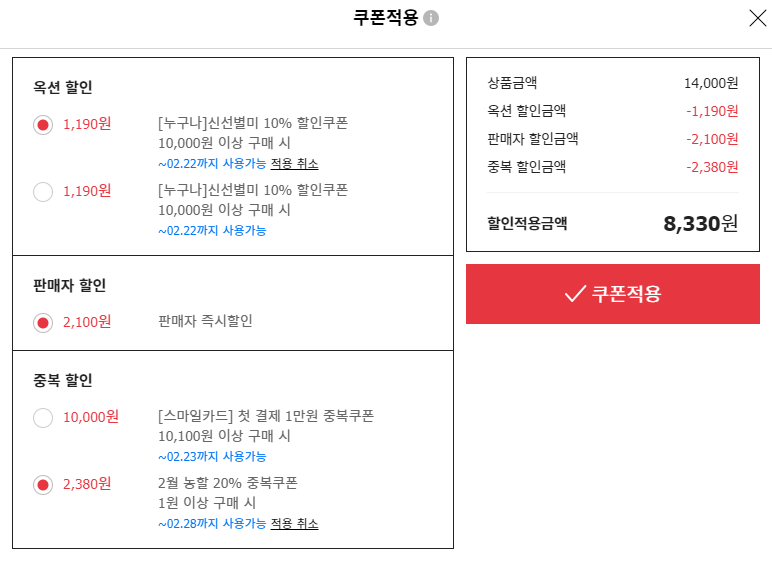Click the red 쿠폰적용 button
The image size is (772, 572).
(612, 294)
